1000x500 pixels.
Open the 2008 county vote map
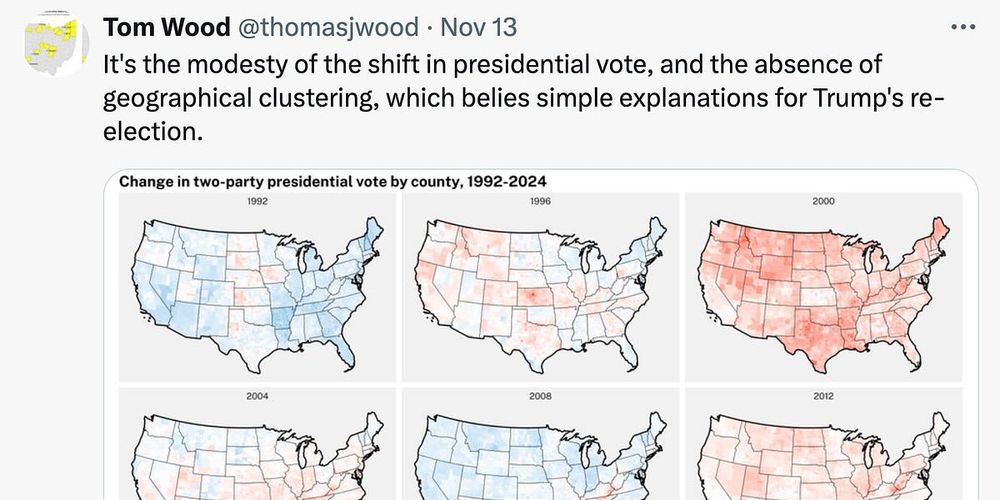pos(540,444)
